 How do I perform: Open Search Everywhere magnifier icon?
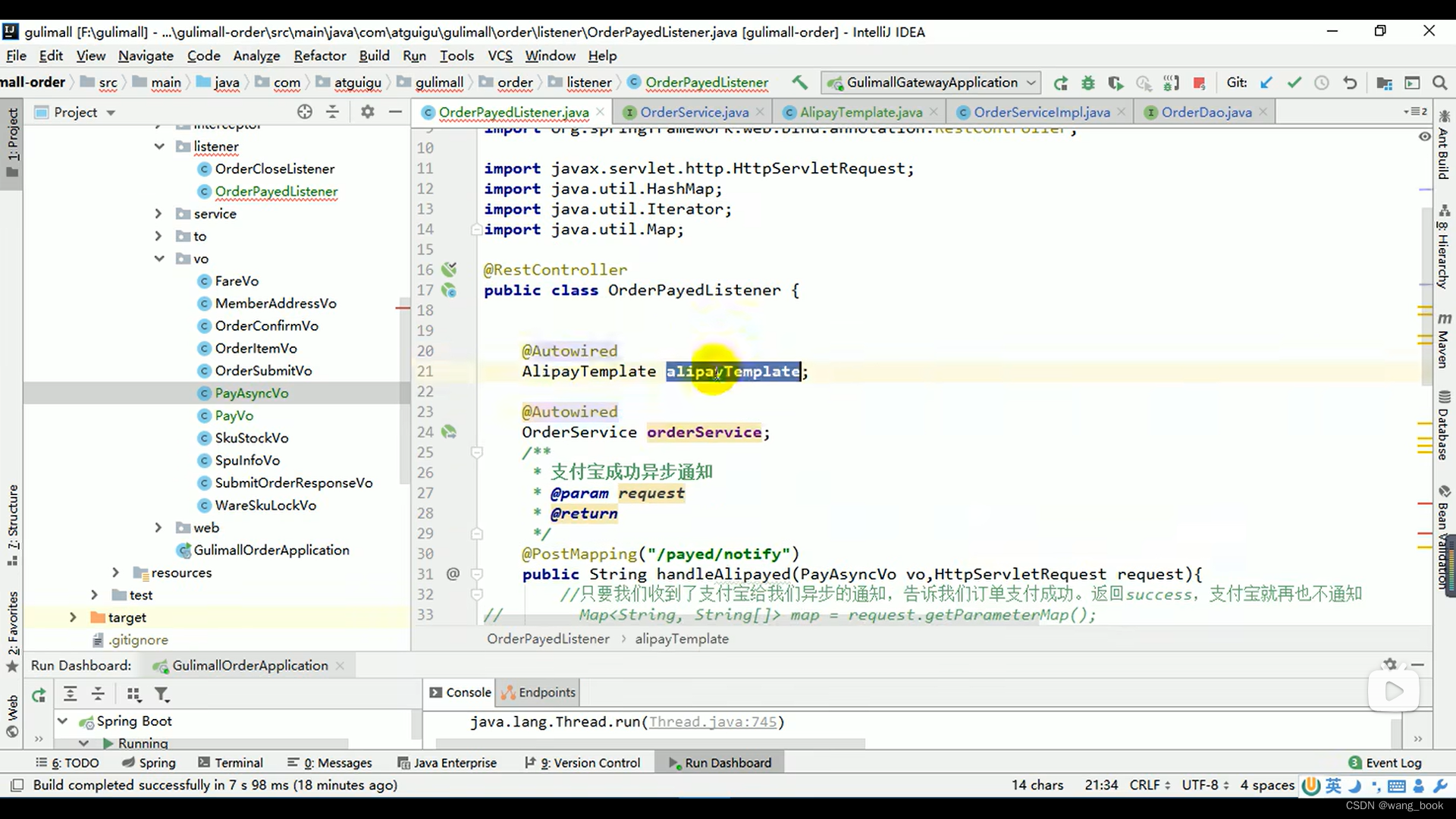pyautogui.click(x=1439, y=83)
